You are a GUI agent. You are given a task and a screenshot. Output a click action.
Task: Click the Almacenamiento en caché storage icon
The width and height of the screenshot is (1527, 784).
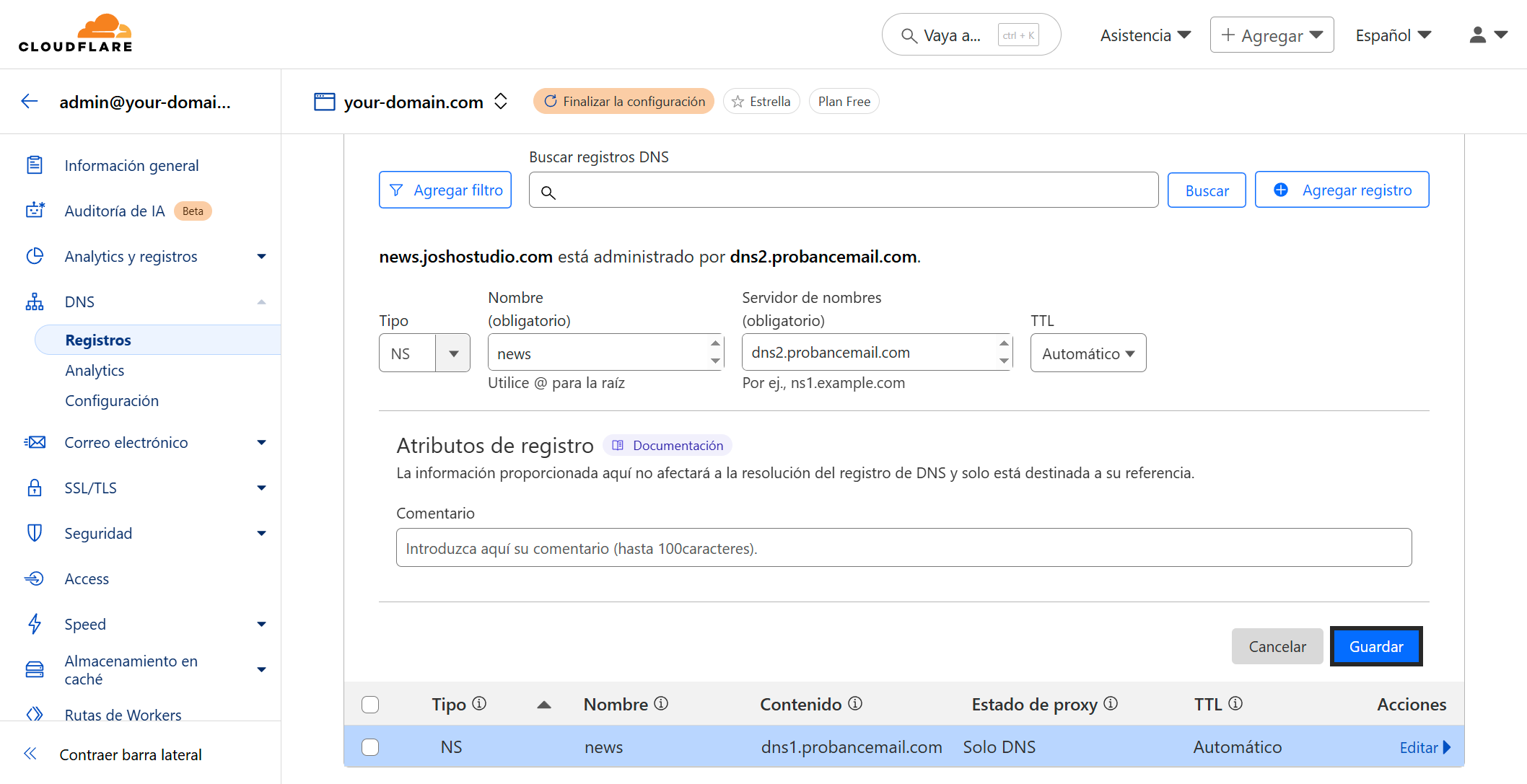(35, 669)
